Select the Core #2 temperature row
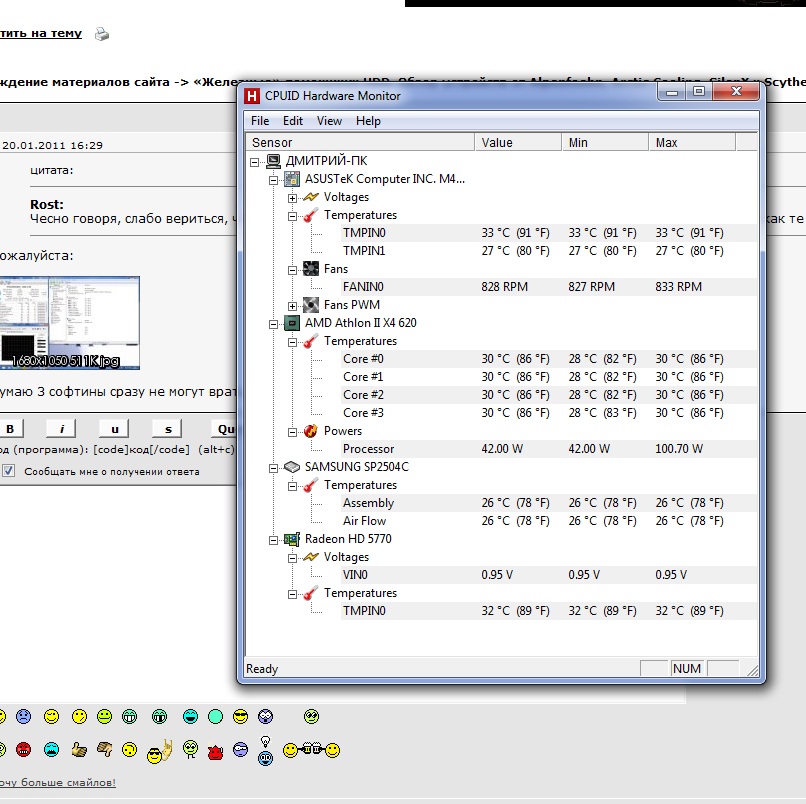Viewport: 806px width, 804px height. pos(549,395)
